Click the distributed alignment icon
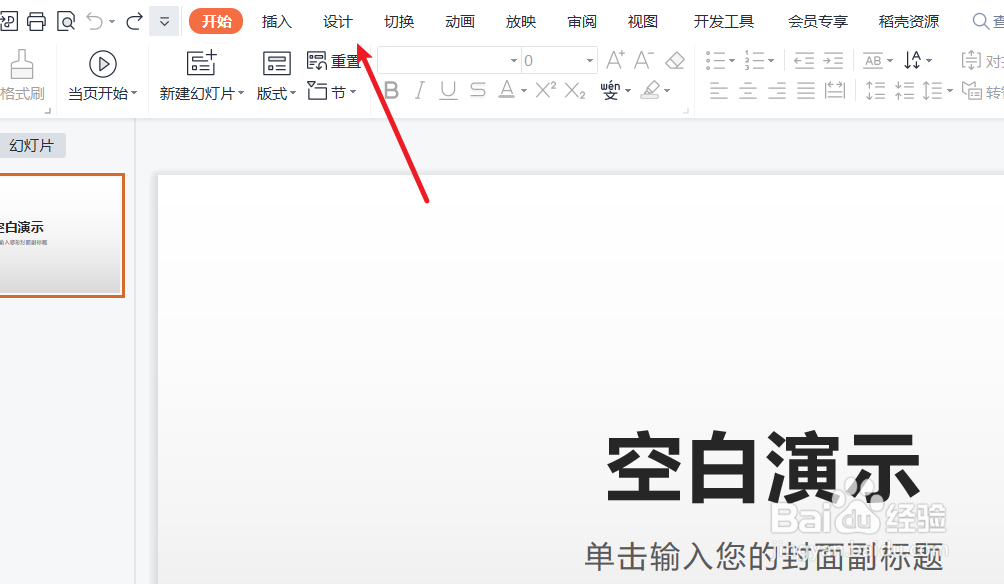The height and width of the screenshot is (584, 1004). (835, 90)
